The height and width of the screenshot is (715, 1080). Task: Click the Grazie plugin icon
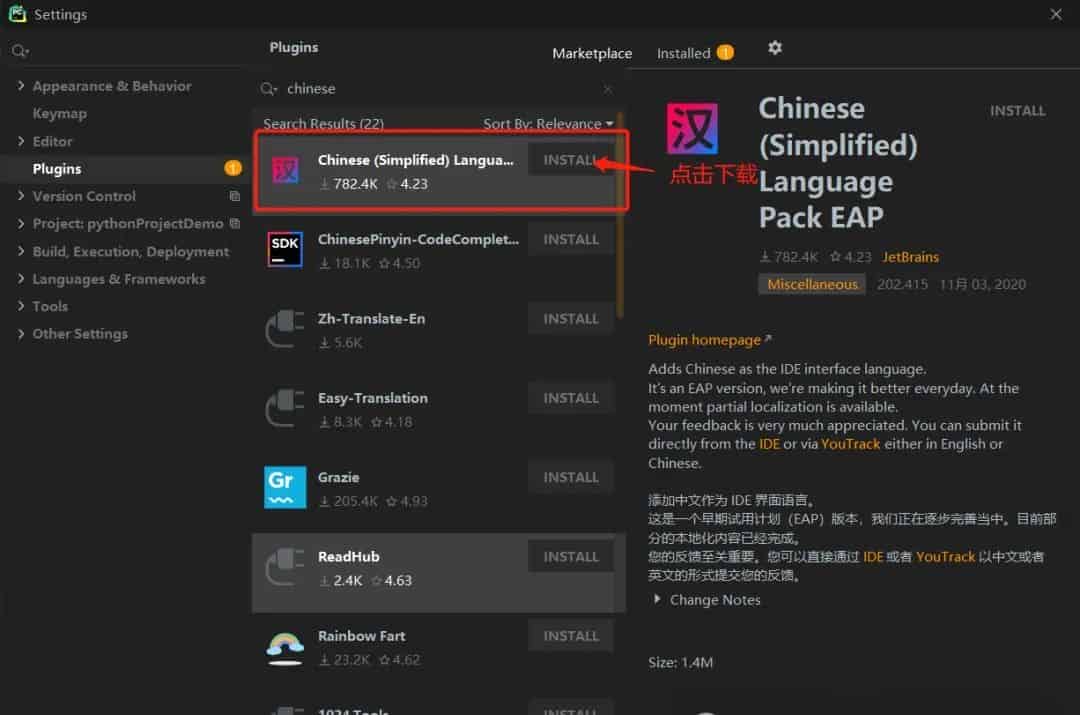(x=285, y=488)
